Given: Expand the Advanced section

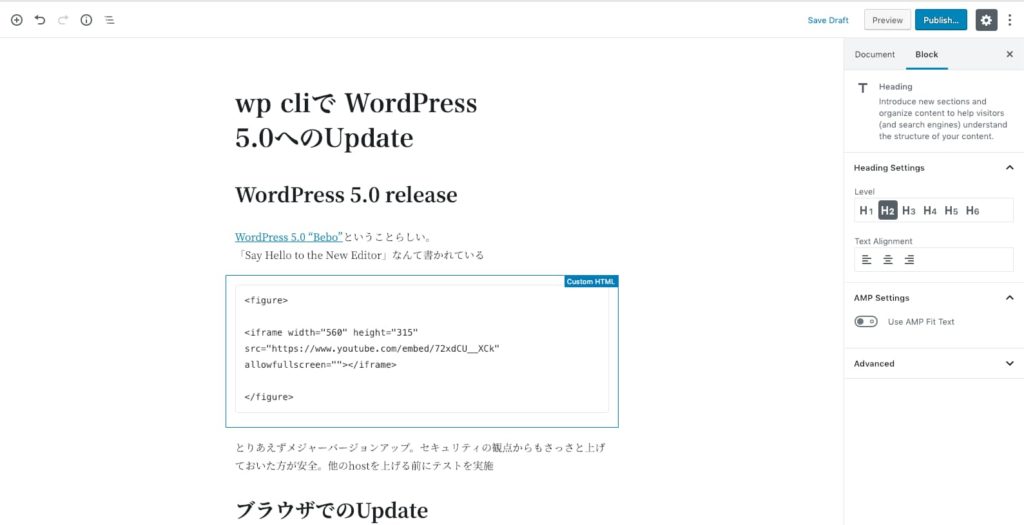Looking at the screenshot, I should click(933, 364).
